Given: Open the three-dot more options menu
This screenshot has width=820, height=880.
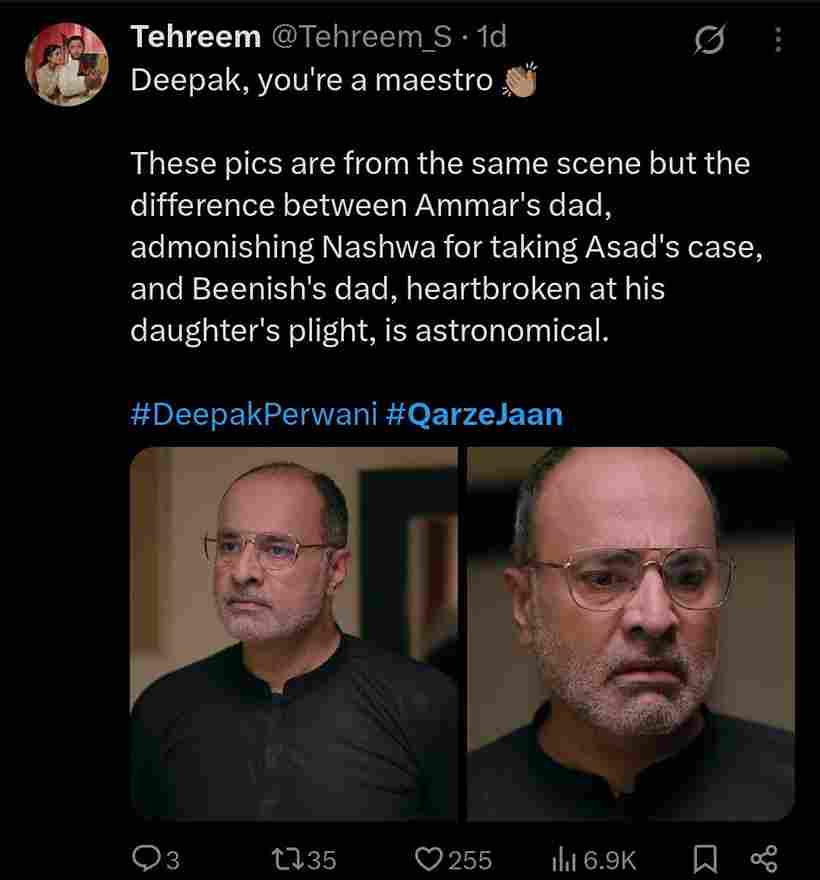Looking at the screenshot, I should pyautogui.click(x=778, y=40).
